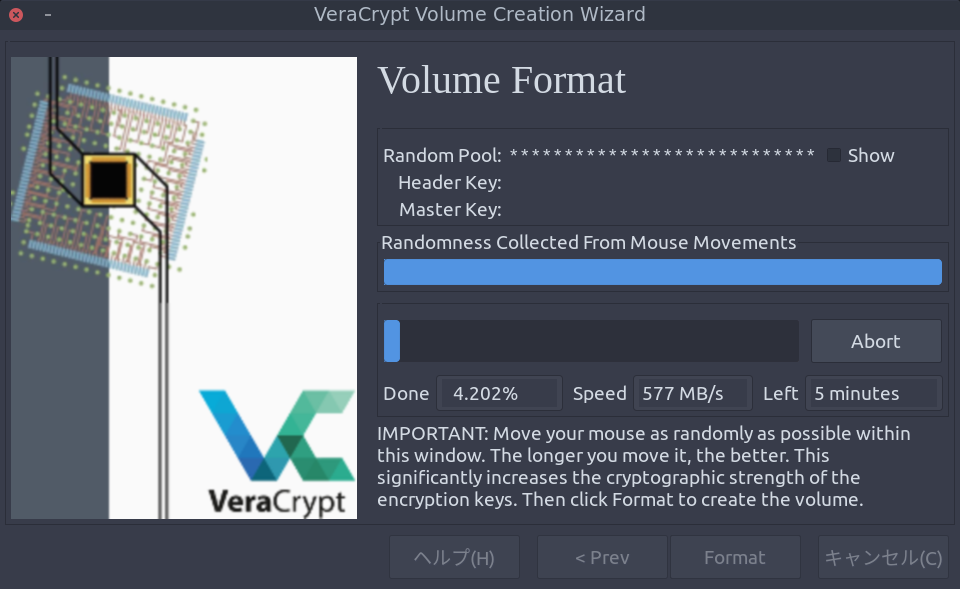Click the format progress bar
This screenshot has height=589, width=960.
[591, 341]
